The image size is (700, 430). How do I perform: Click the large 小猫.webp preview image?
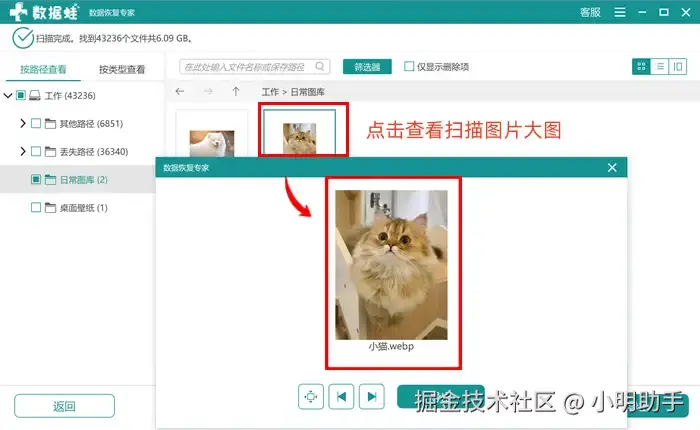tap(391, 265)
